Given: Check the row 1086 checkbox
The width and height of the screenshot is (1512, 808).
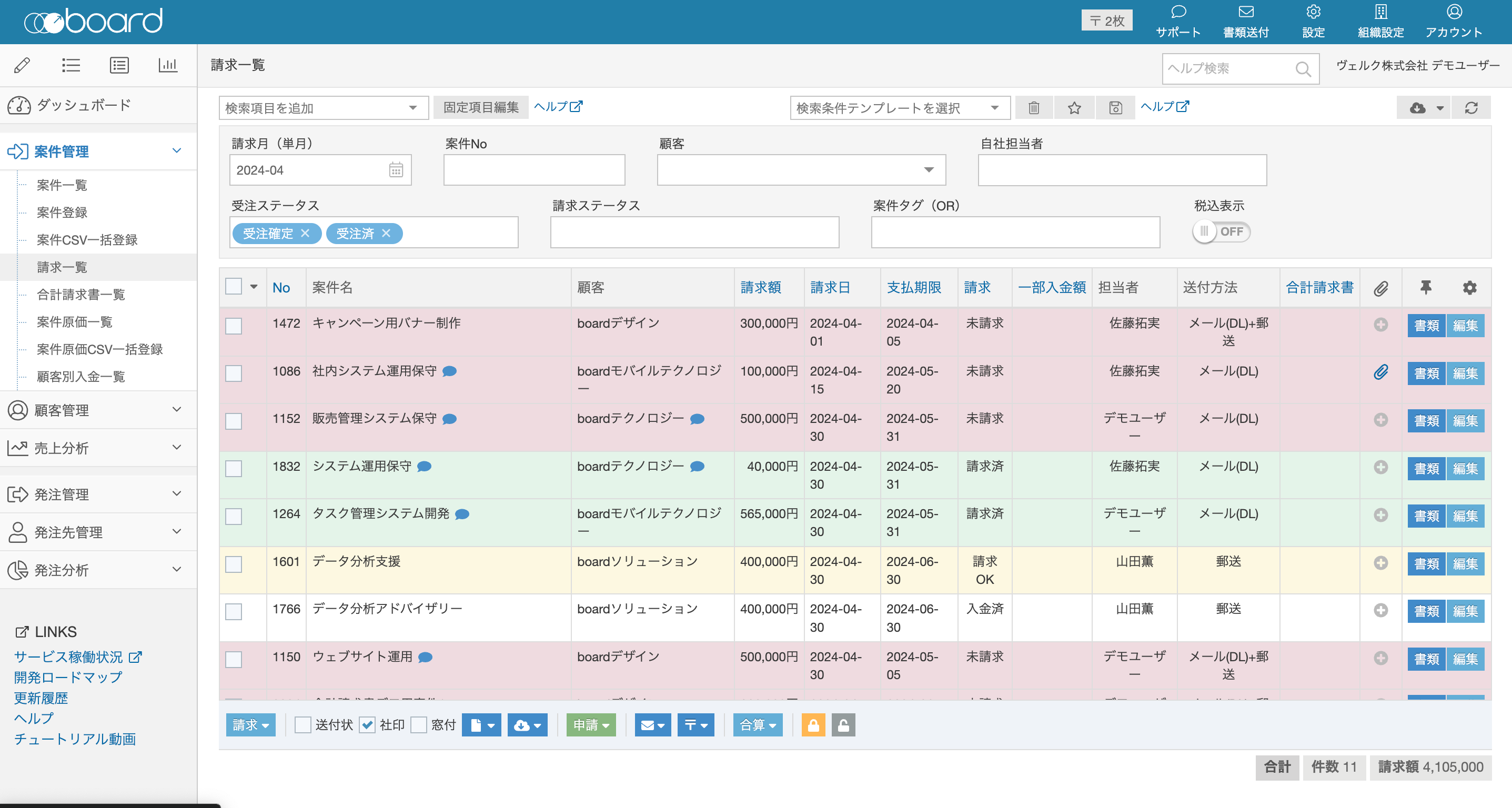Looking at the screenshot, I should [x=234, y=374].
